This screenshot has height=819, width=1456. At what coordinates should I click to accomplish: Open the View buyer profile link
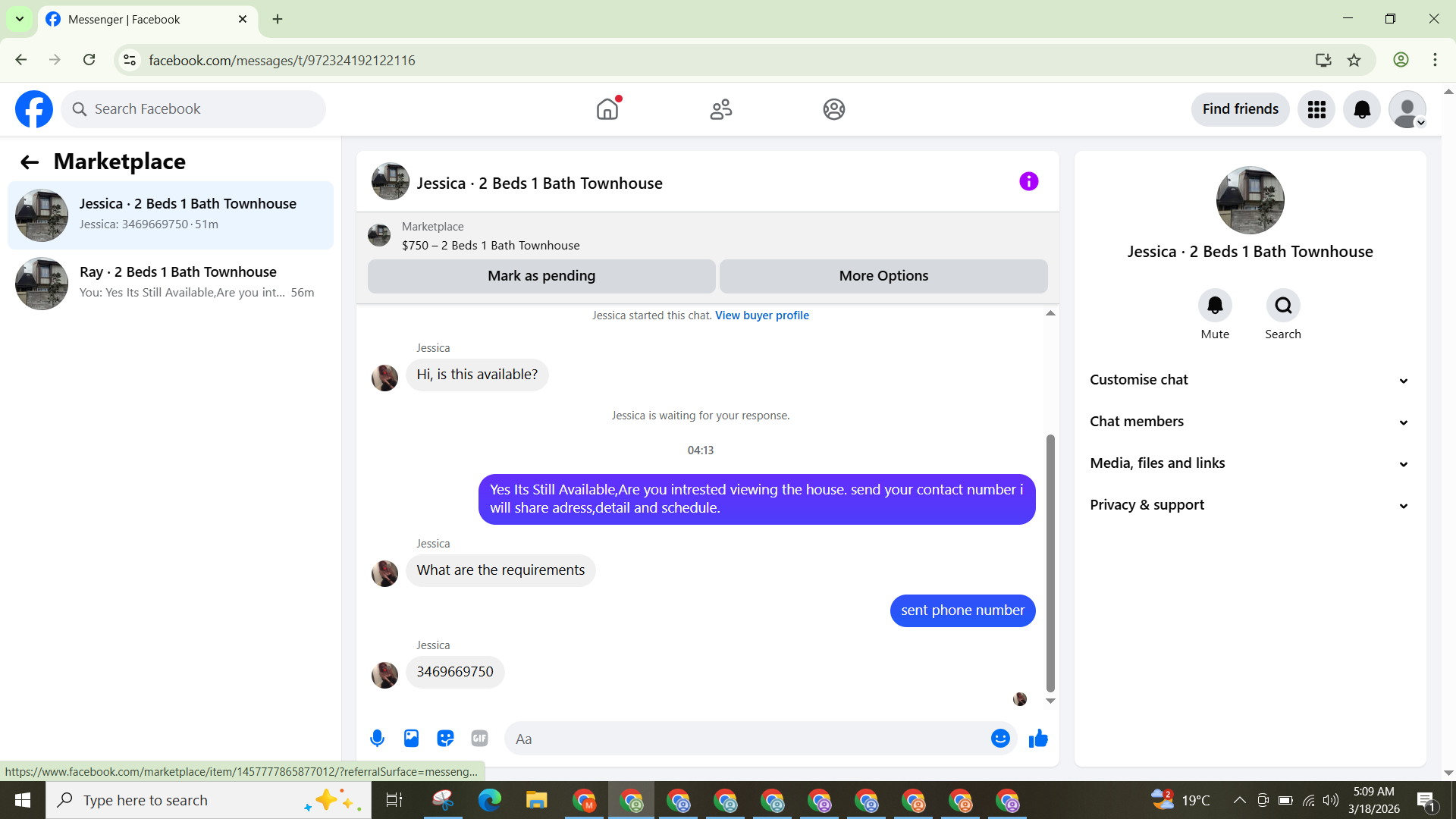(x=761, y=315)
